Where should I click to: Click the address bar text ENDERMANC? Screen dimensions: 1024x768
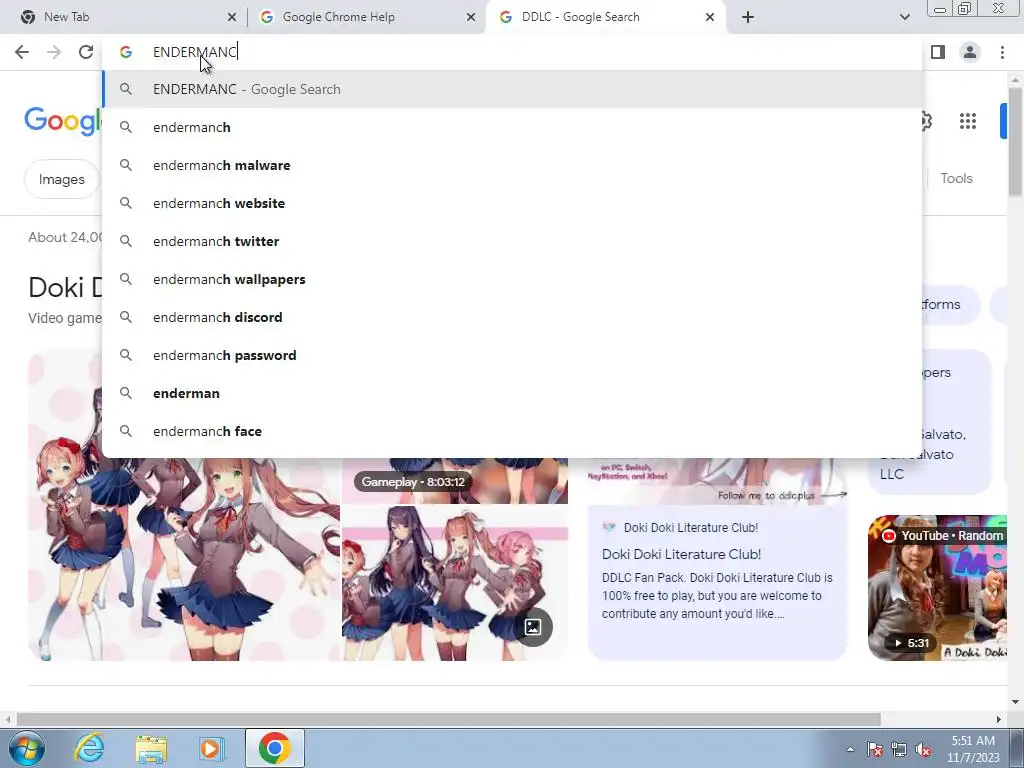195,52
